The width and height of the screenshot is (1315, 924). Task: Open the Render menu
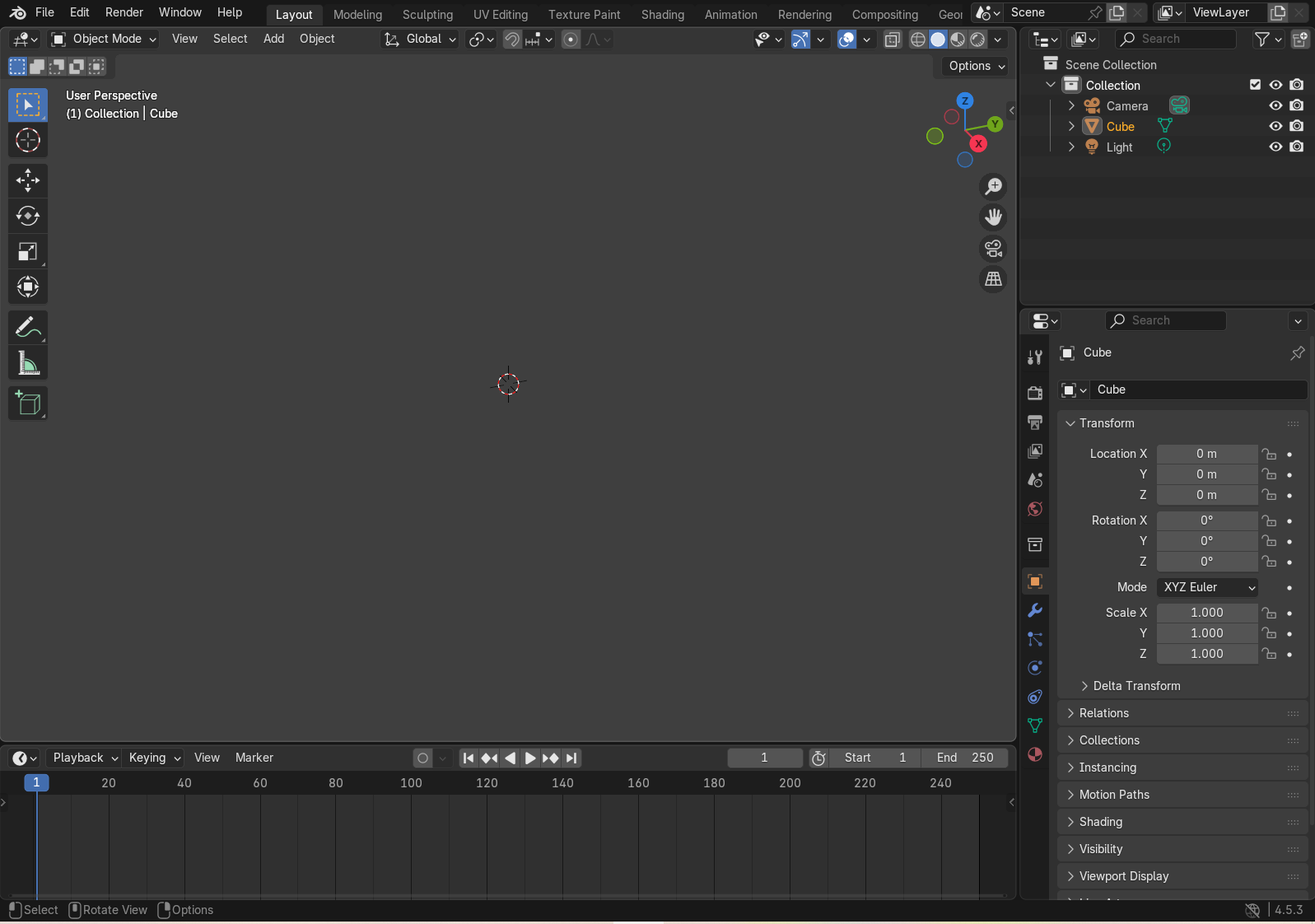point(124,12)
